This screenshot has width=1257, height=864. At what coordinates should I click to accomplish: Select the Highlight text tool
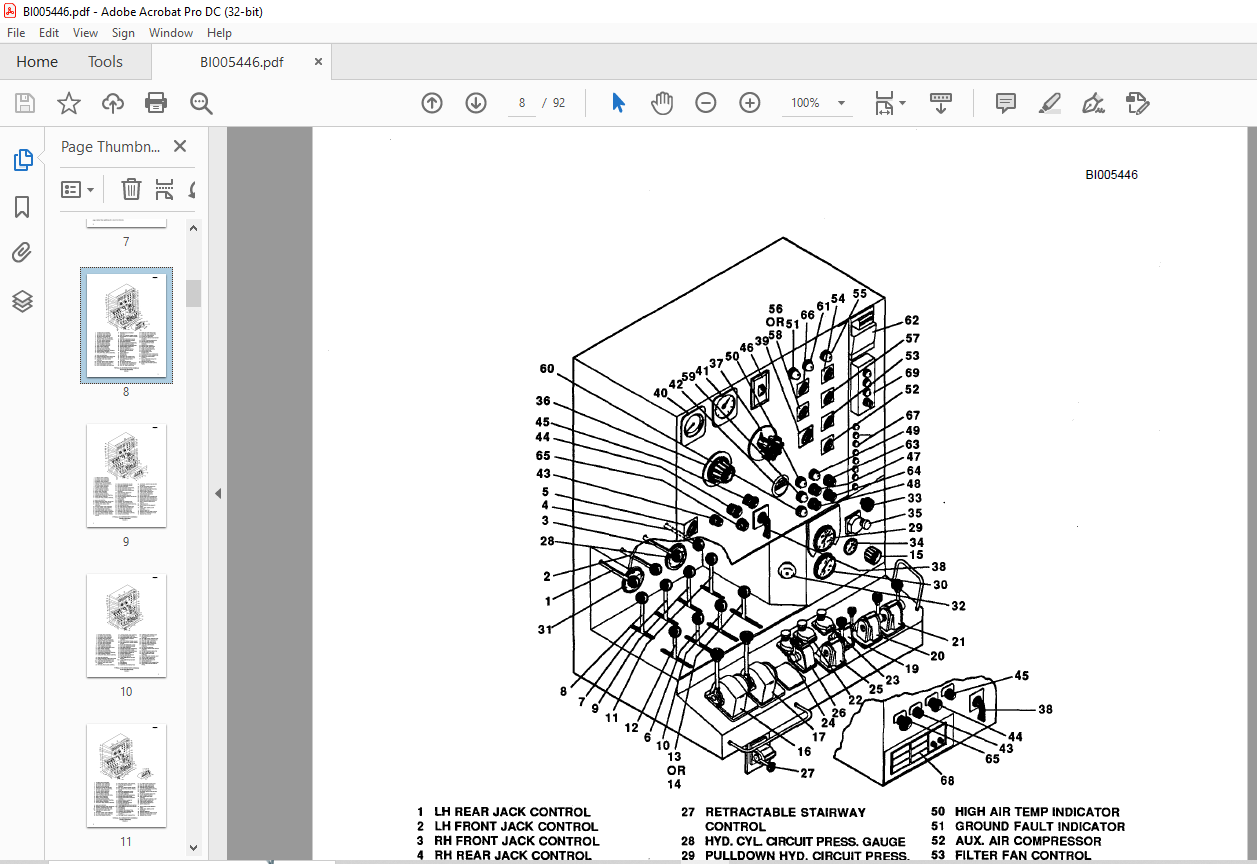coord(1049,103)
